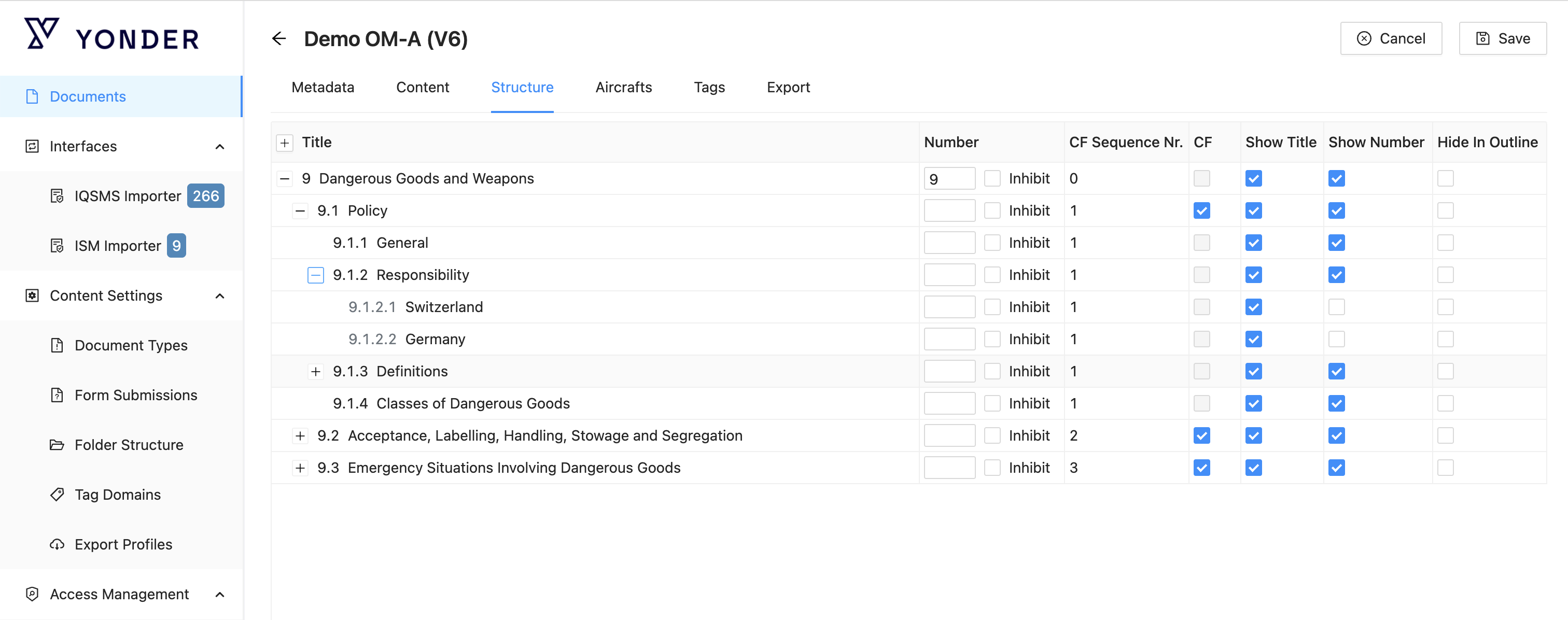The width and height of the screenshot is (1568, 620).
Task: Uncheck CF for the 9.1 Policy row
Action: tap(1201, 210)
